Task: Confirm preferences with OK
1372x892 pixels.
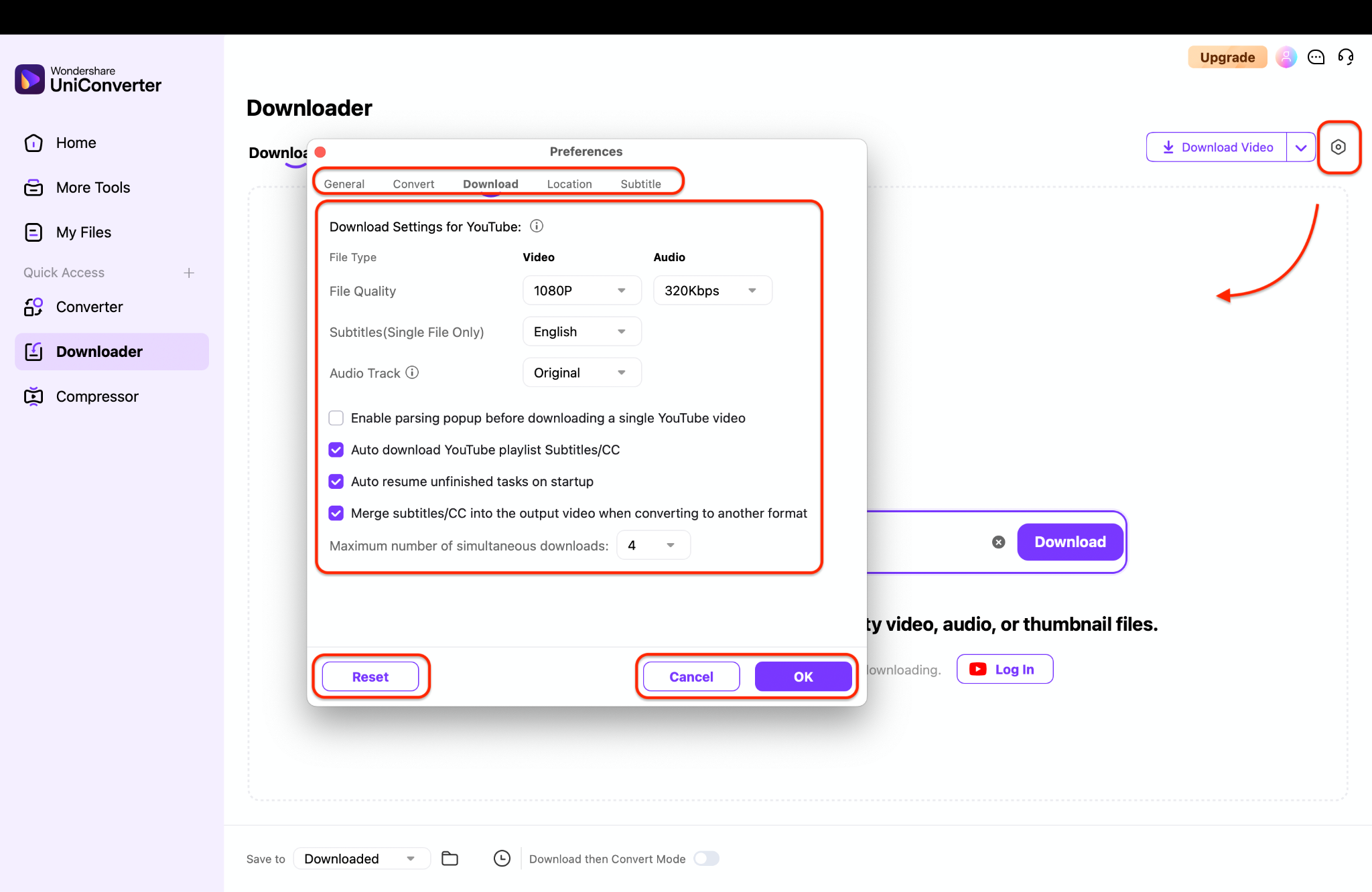Action: (803, 676)
